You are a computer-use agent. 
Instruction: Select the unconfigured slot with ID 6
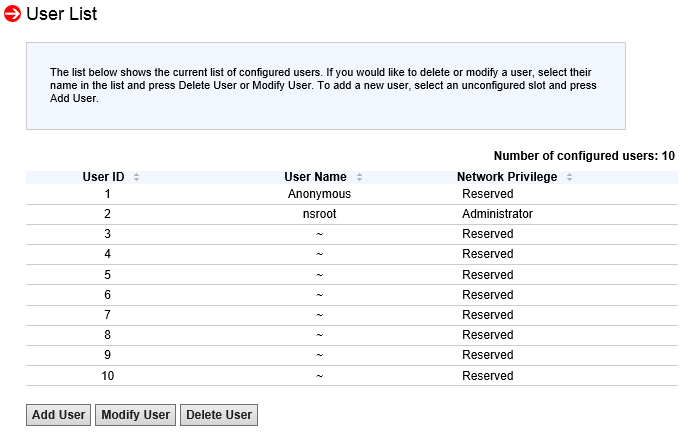[352, 295]
